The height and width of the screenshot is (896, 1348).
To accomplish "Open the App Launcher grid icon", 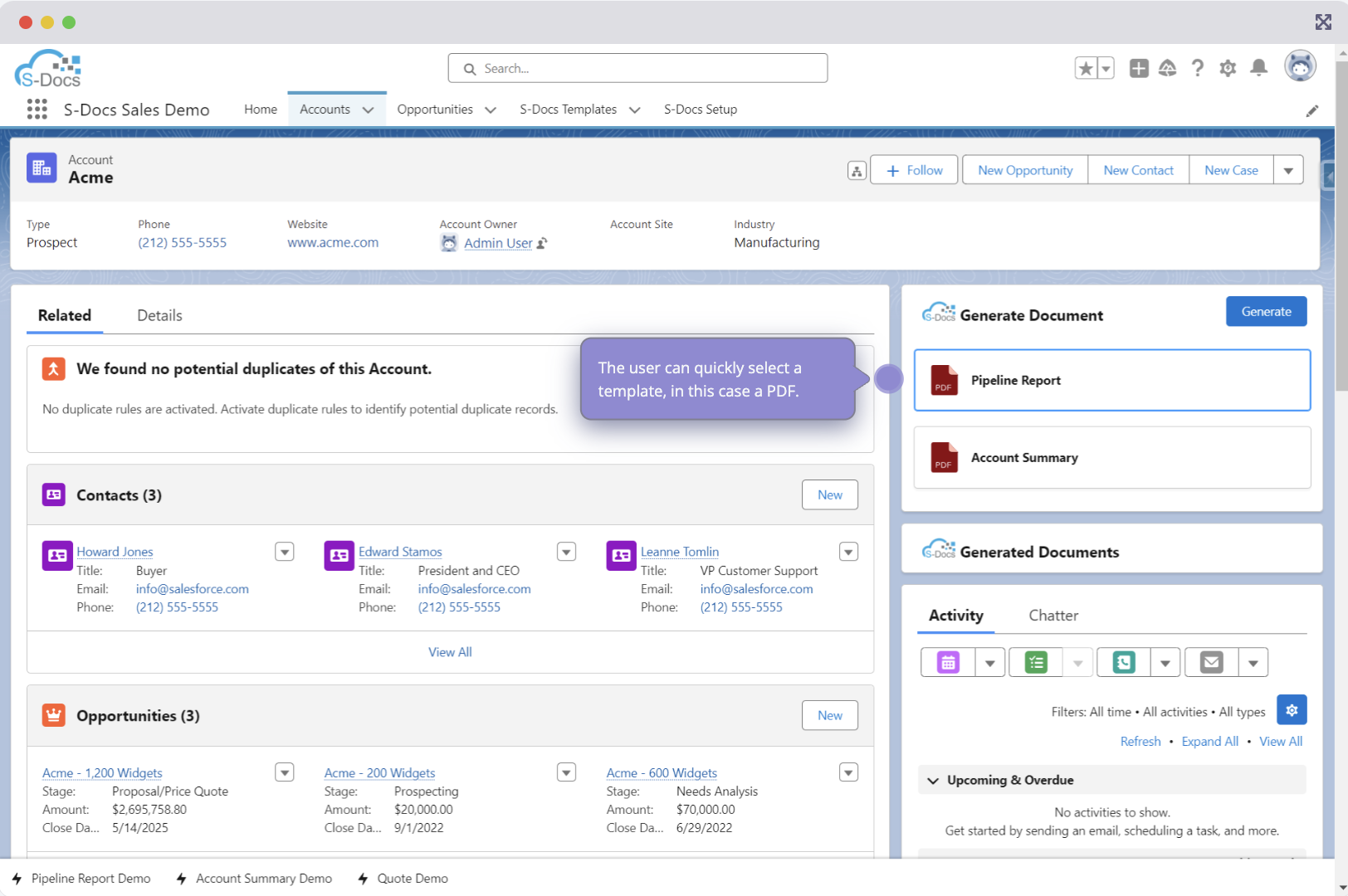I will (37, 109).
